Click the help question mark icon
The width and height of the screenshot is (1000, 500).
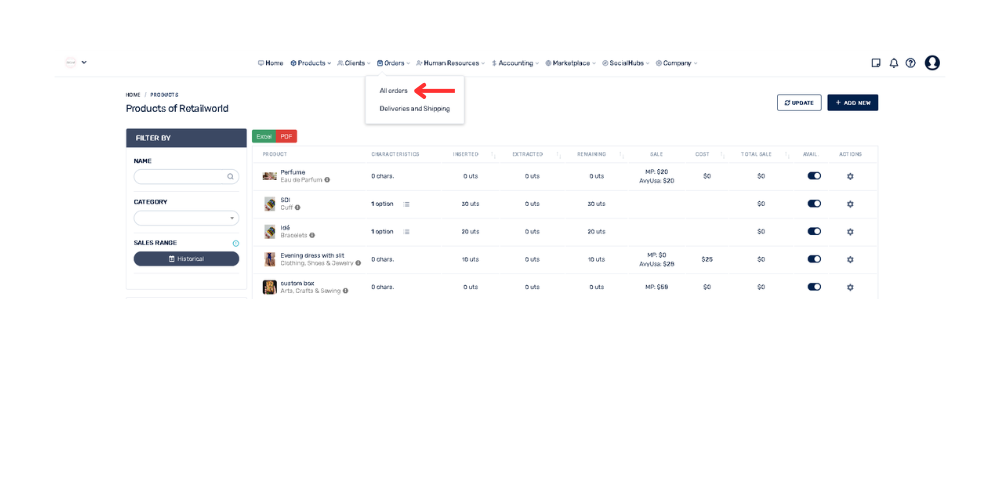tap(910, 63)
